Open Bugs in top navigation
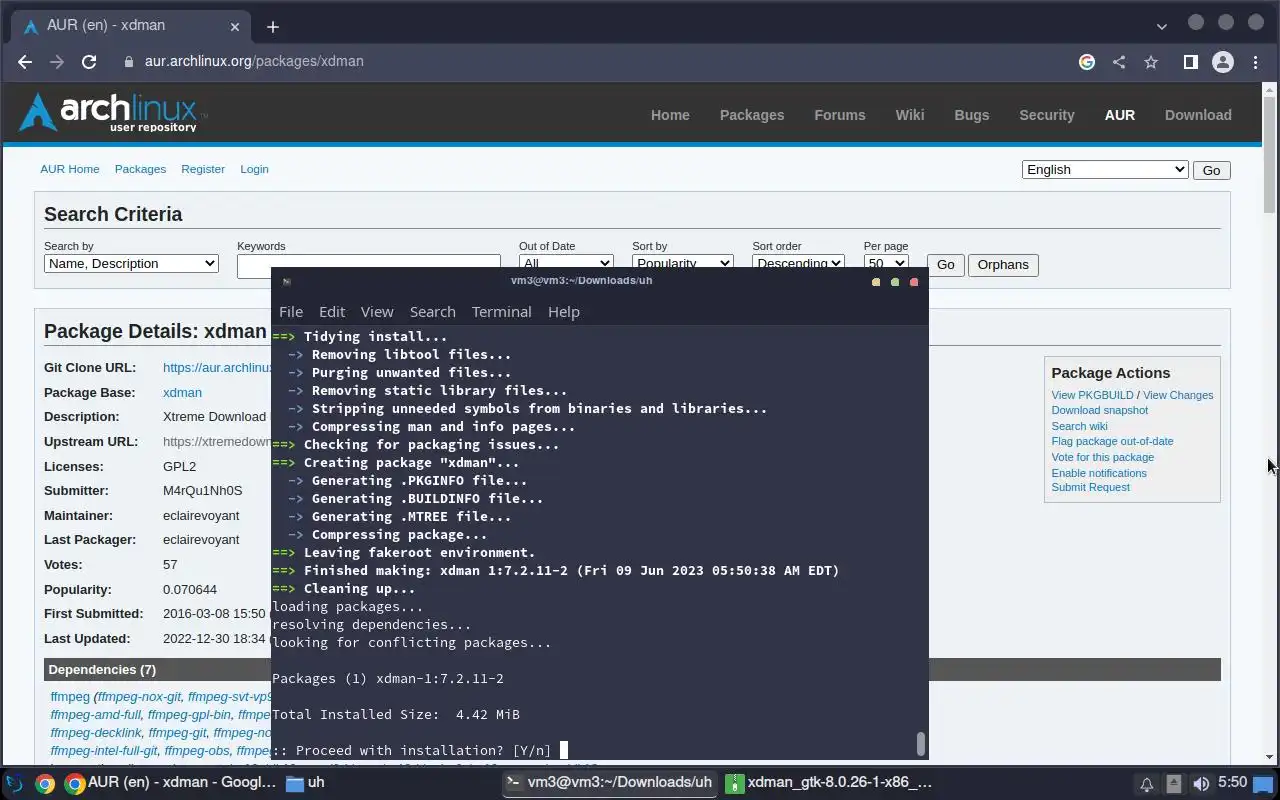This screenshot has width=1280, height=800. [x=972, y=115]
